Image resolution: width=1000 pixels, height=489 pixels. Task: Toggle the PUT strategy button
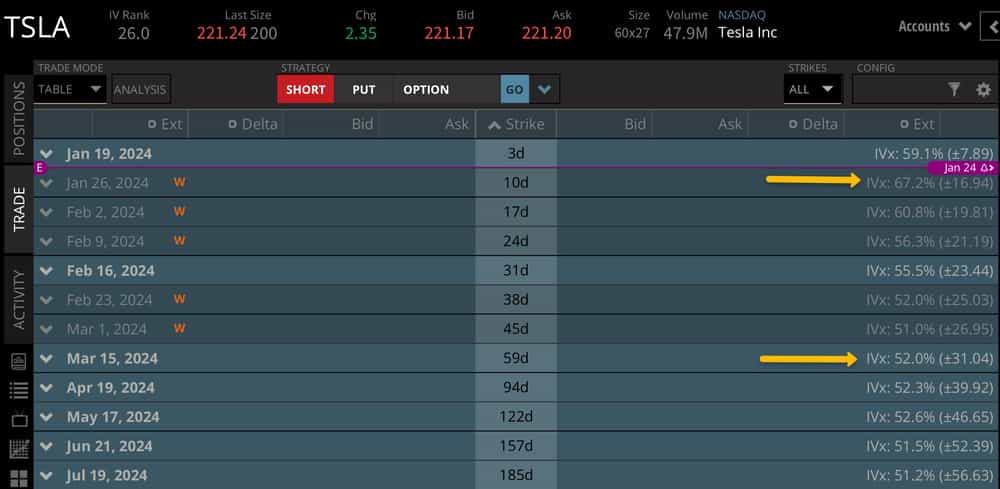click(x=364, y=89)
